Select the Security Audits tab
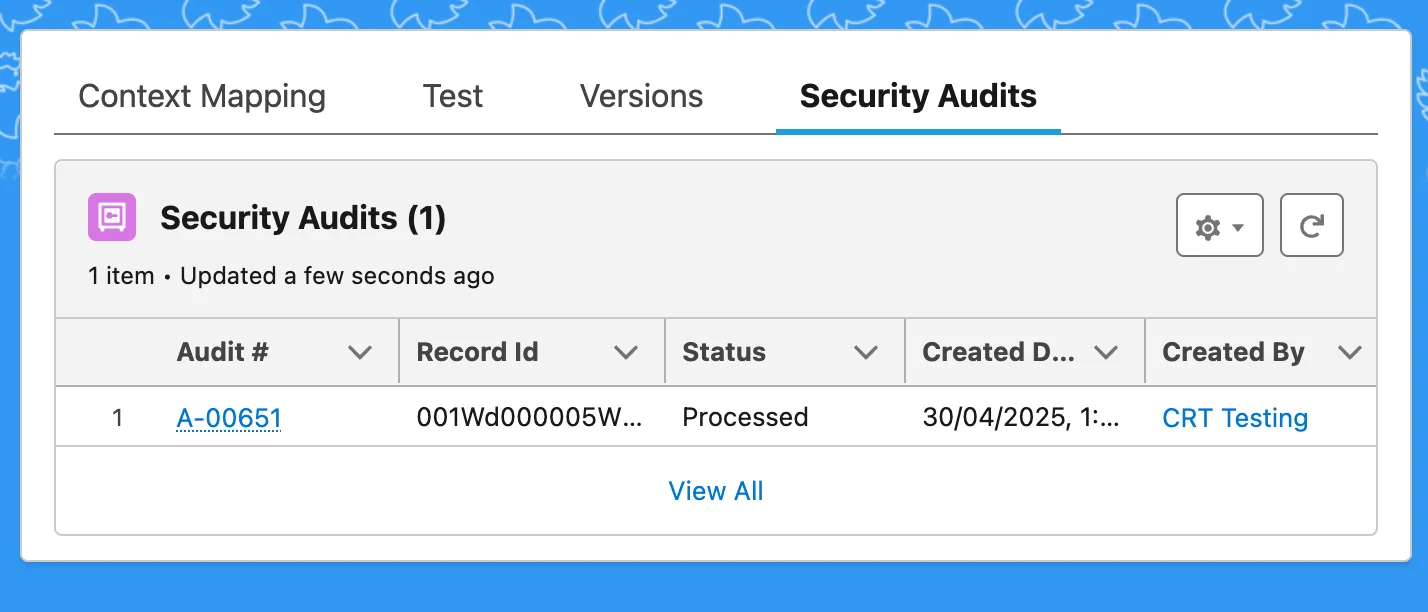The height and width of the screenshot is (612, 1428). [917, 97]
